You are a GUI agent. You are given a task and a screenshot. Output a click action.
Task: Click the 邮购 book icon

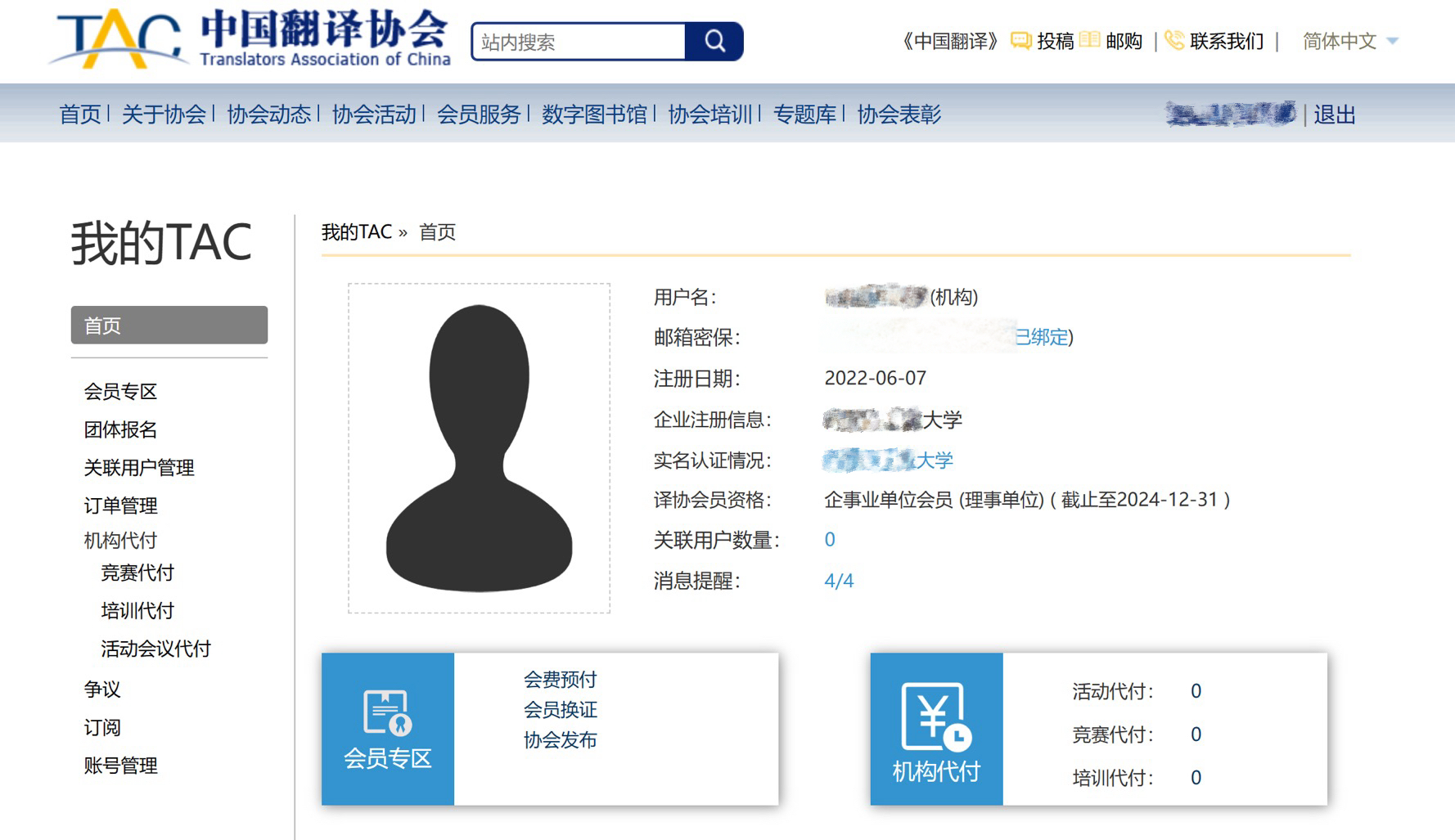(1089, 41)
